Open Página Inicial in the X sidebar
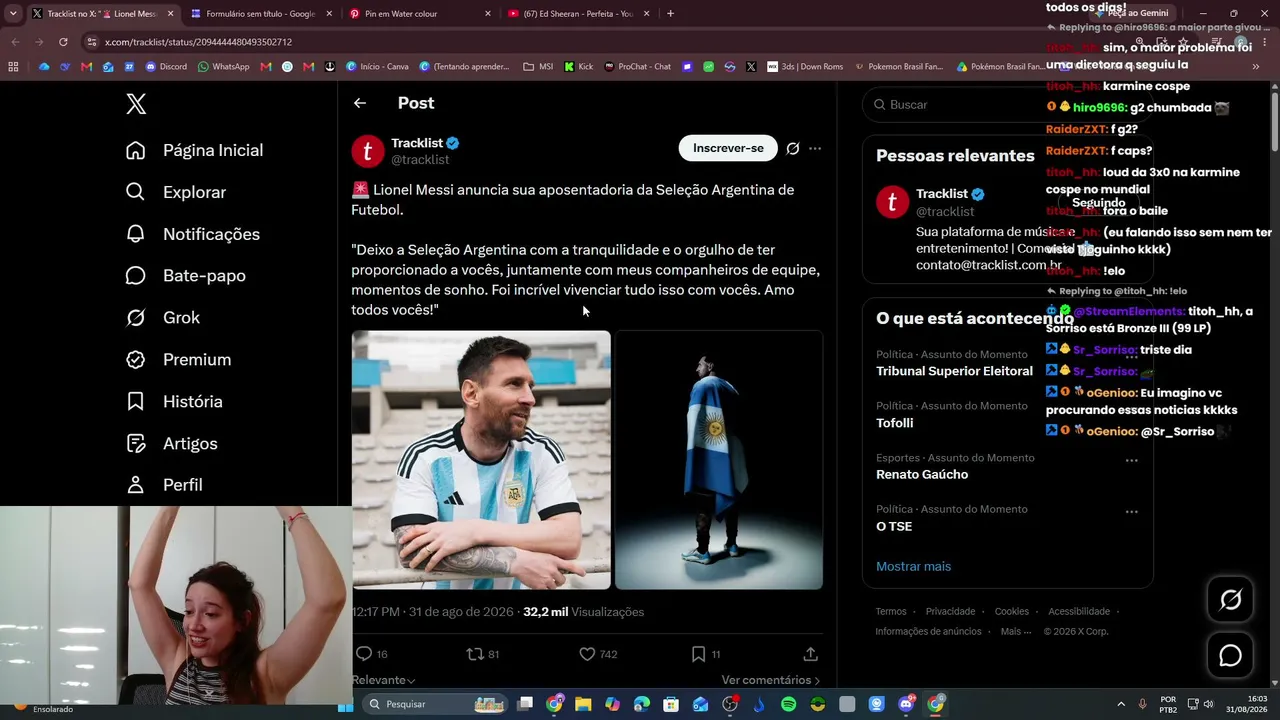This screenshot has width=1280, height=720. (x=194, y=150)
